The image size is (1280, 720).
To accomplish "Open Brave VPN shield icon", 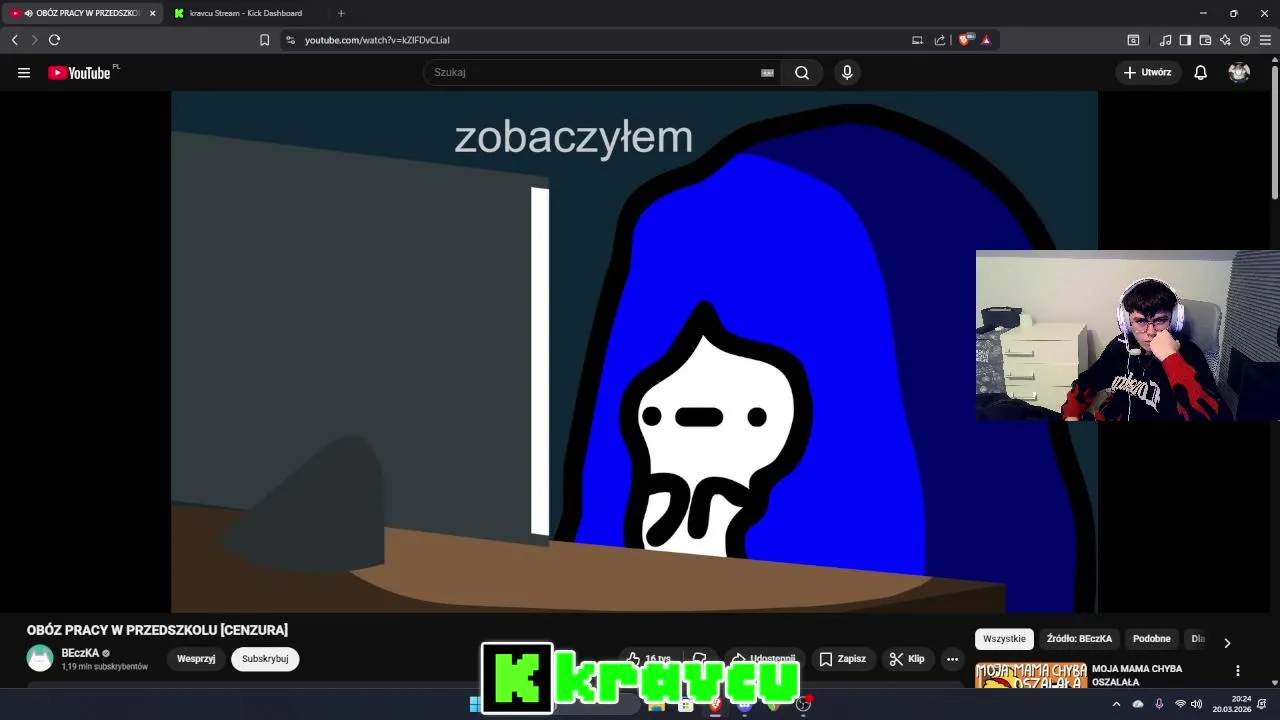I will (x=1245, y=40).
